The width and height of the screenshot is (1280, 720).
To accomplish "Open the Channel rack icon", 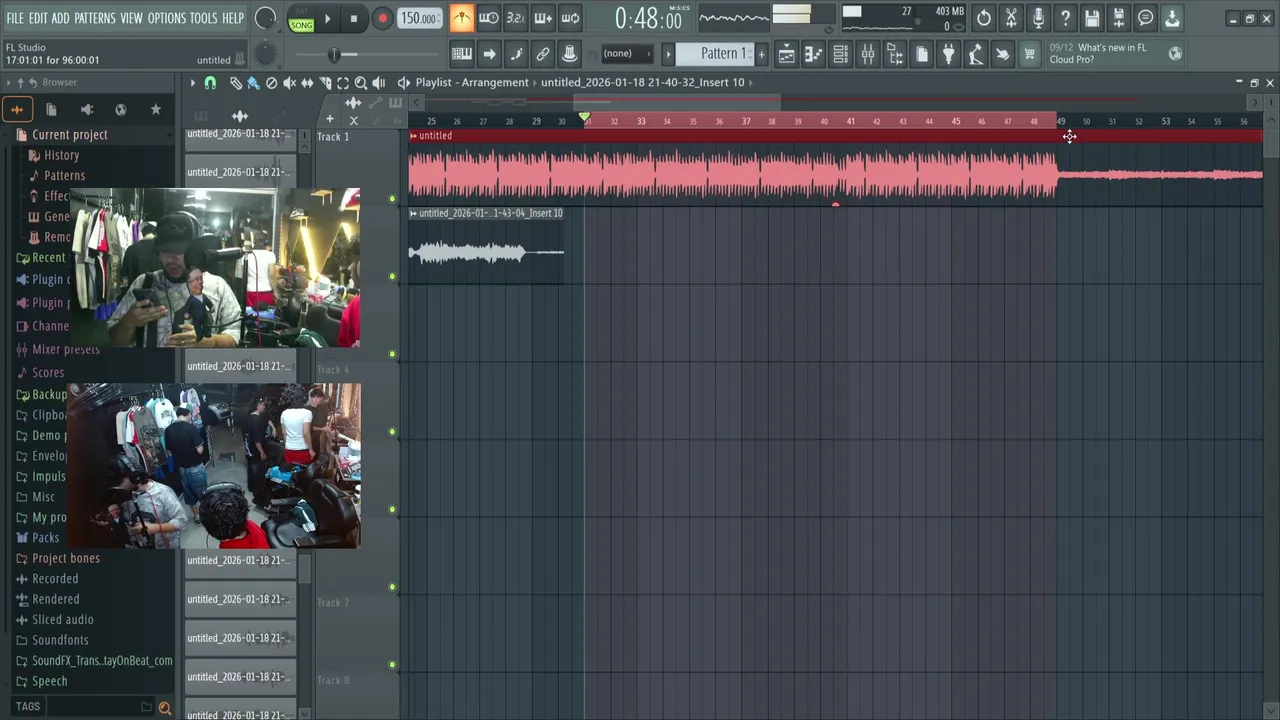I will [x=841, y=54].
